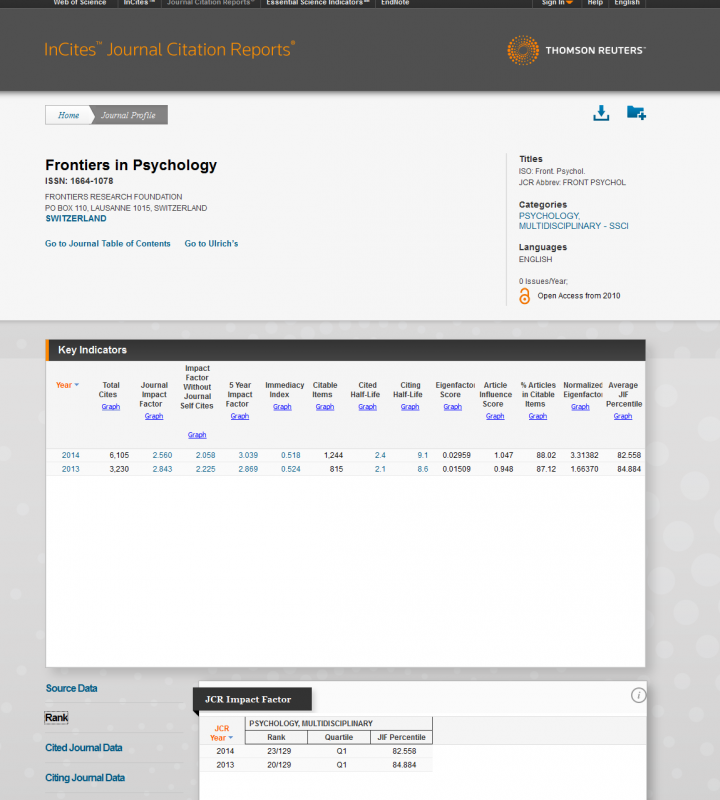Viewport: 720px width, 800px height.
Task: Open Graph under Impact Factor Without Self Cites
Action: pyautogui.click(x=197, y=435)
